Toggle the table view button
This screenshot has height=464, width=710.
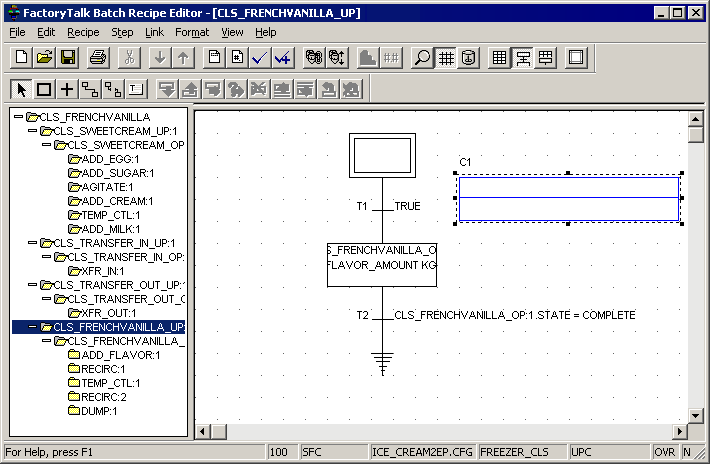click(500, 58)
